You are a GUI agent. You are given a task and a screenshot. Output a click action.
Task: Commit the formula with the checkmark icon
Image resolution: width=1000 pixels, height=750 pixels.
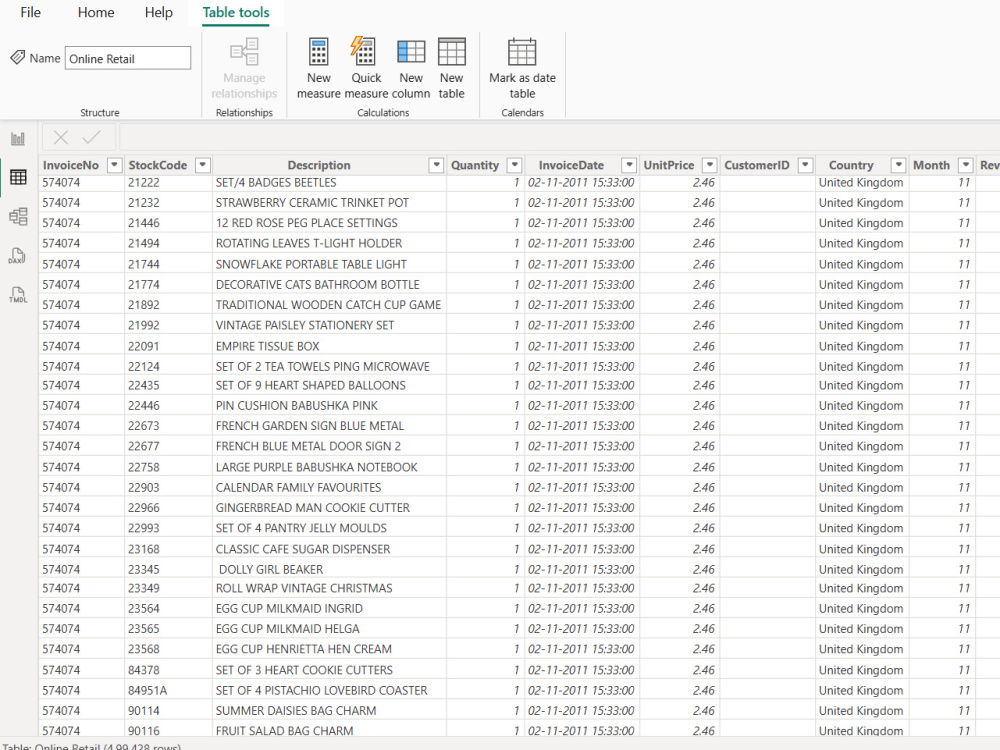pos(91,137)
